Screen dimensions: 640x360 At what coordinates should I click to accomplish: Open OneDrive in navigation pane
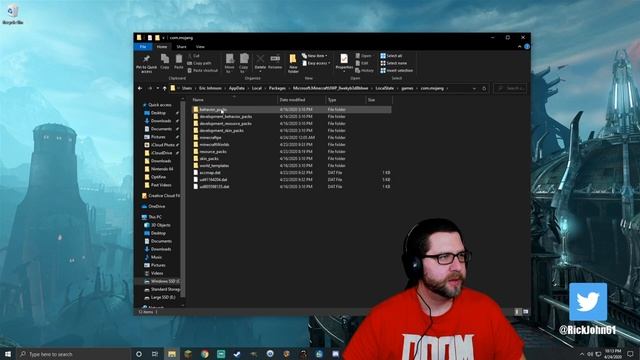tap(156, 207)
